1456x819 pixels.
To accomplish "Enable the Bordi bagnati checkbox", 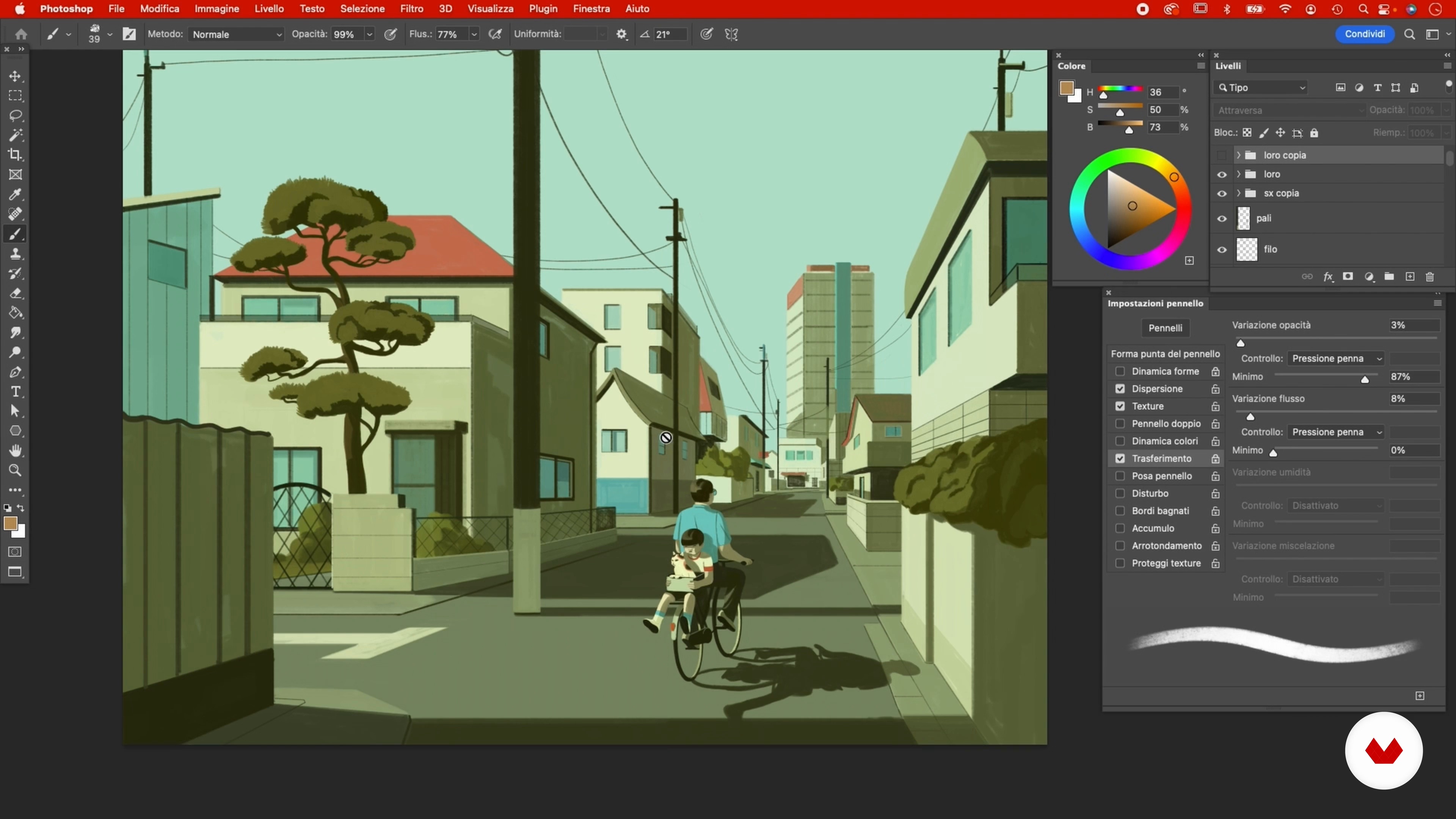I will [1120, 511].
